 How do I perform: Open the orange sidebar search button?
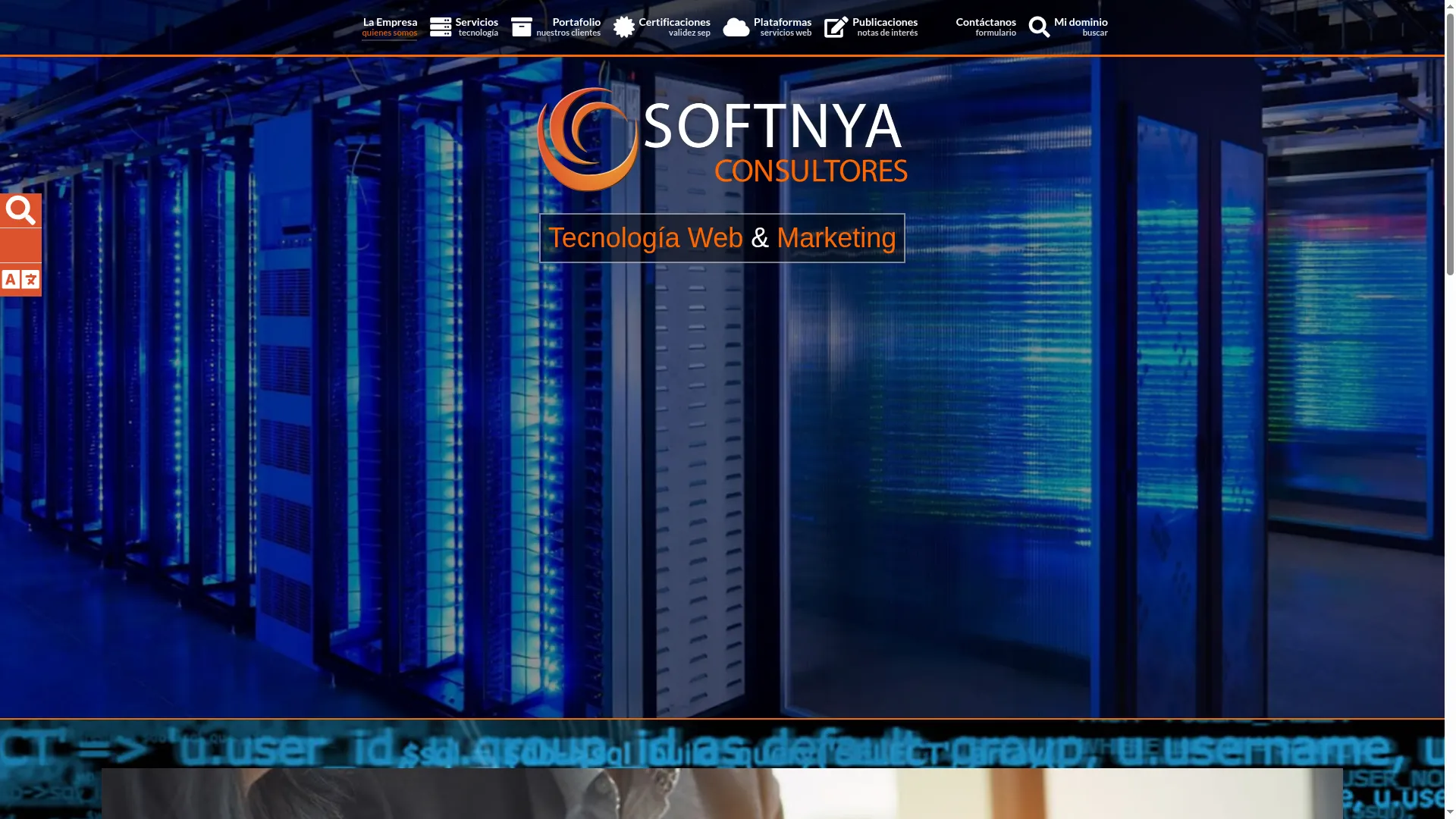point(20,210)
